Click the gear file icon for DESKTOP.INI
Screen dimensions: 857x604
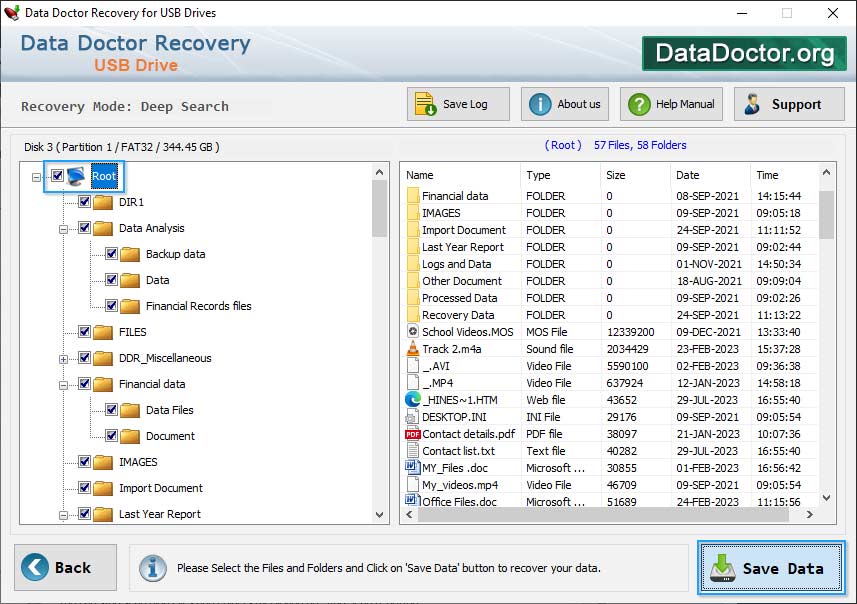pos(411,417)
